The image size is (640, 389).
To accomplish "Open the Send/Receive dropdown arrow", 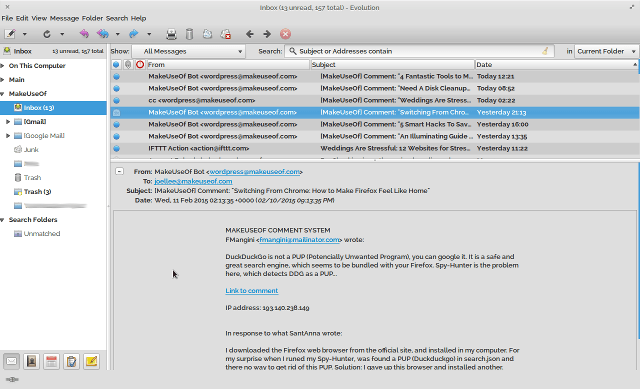I will [x=62, y=34].
